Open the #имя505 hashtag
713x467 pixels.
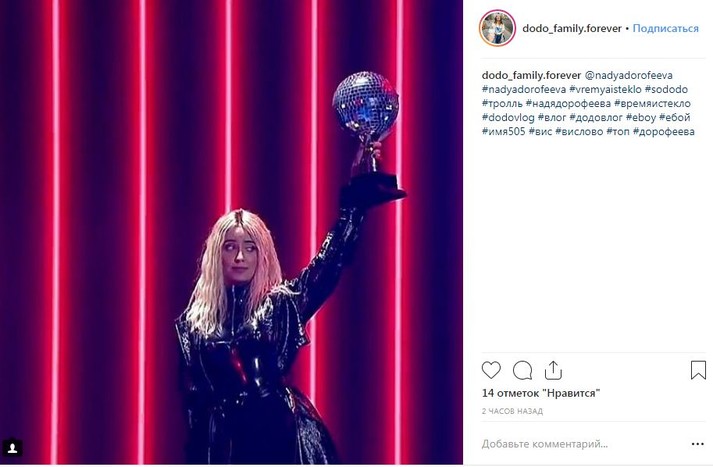[x=503, y=131]
